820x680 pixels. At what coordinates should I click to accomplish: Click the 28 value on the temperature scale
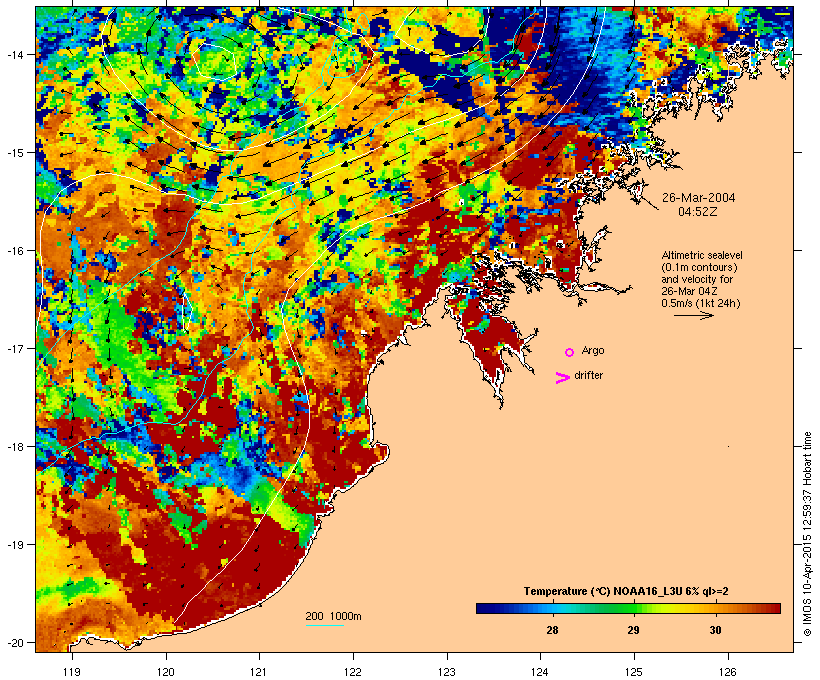pos(552,630)
